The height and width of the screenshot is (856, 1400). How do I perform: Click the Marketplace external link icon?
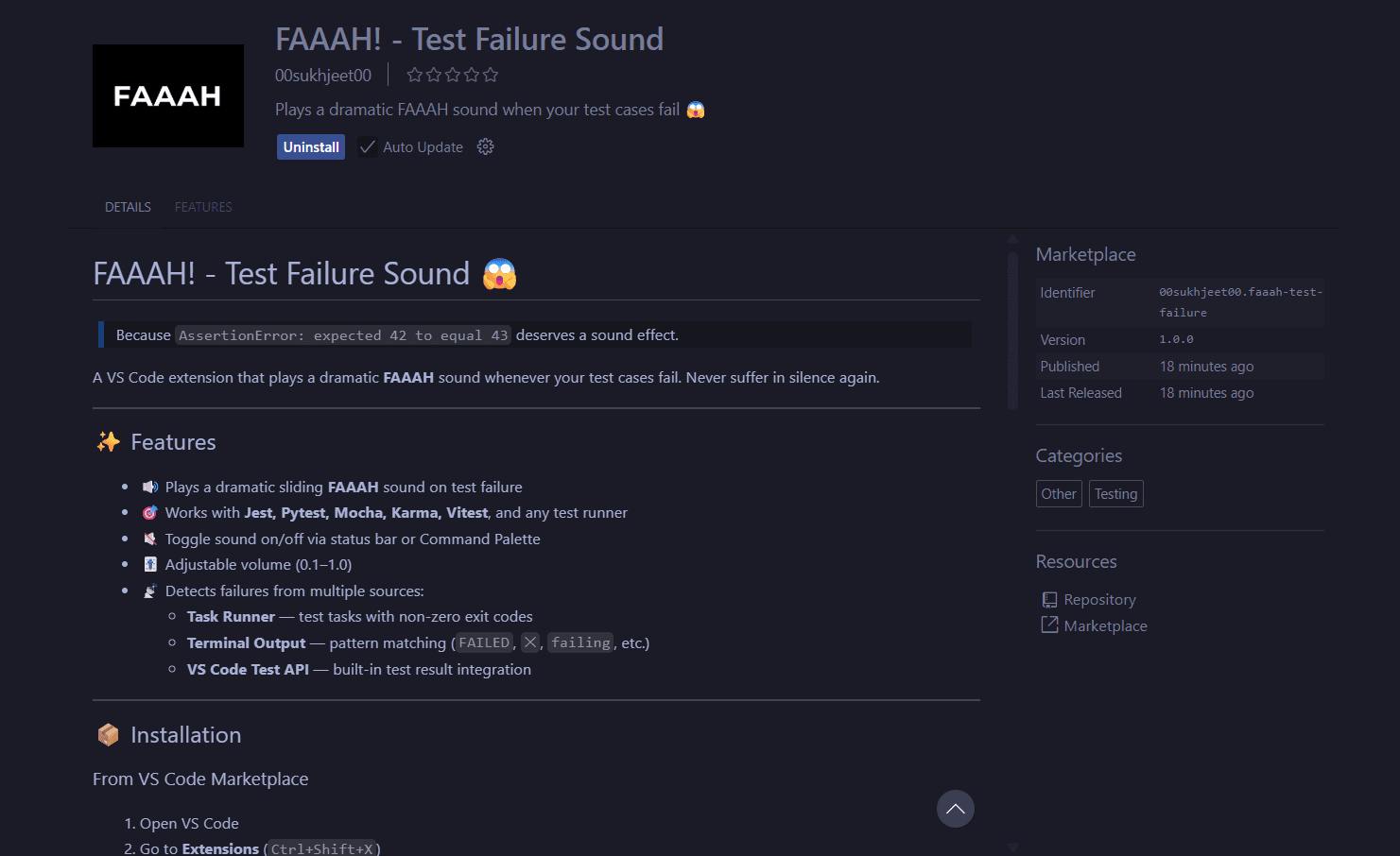1049,625
